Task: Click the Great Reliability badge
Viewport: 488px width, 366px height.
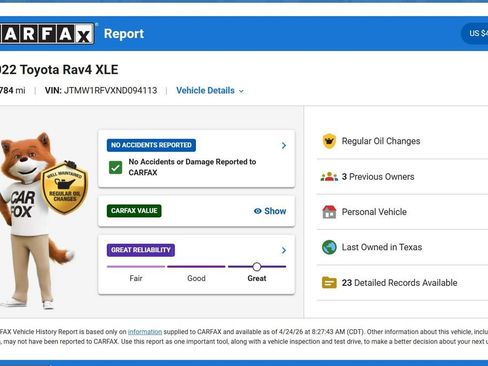Action: (141, 250)
